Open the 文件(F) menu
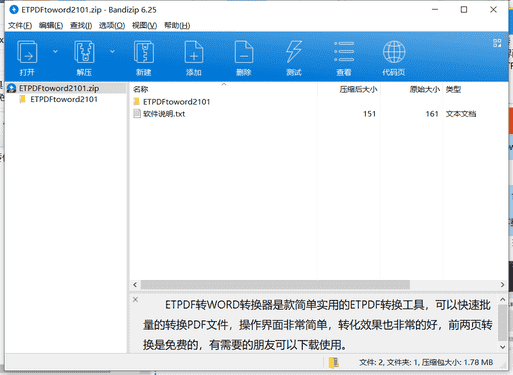 [20, 25]
